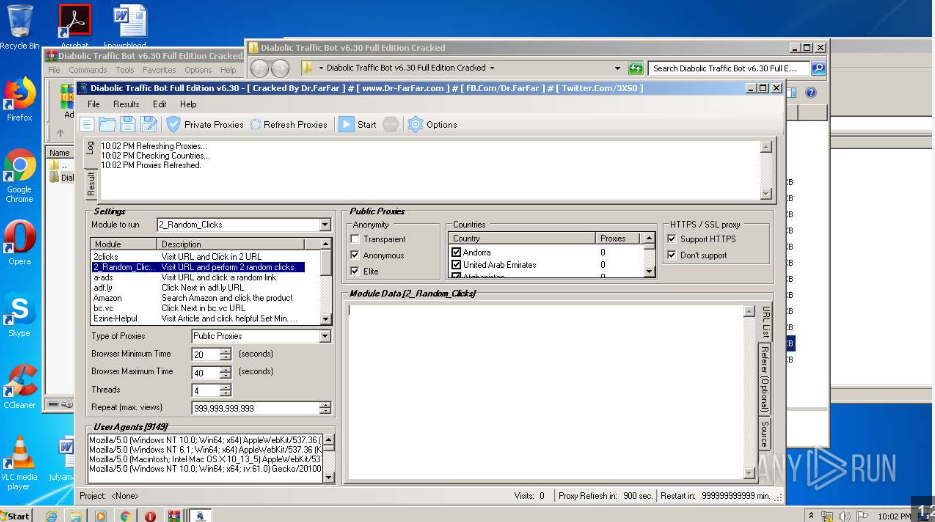Expand the Type of Proxies dropdown
This screenshot has width=935, height=522.
pyautogui.click(x=325, y=336)
